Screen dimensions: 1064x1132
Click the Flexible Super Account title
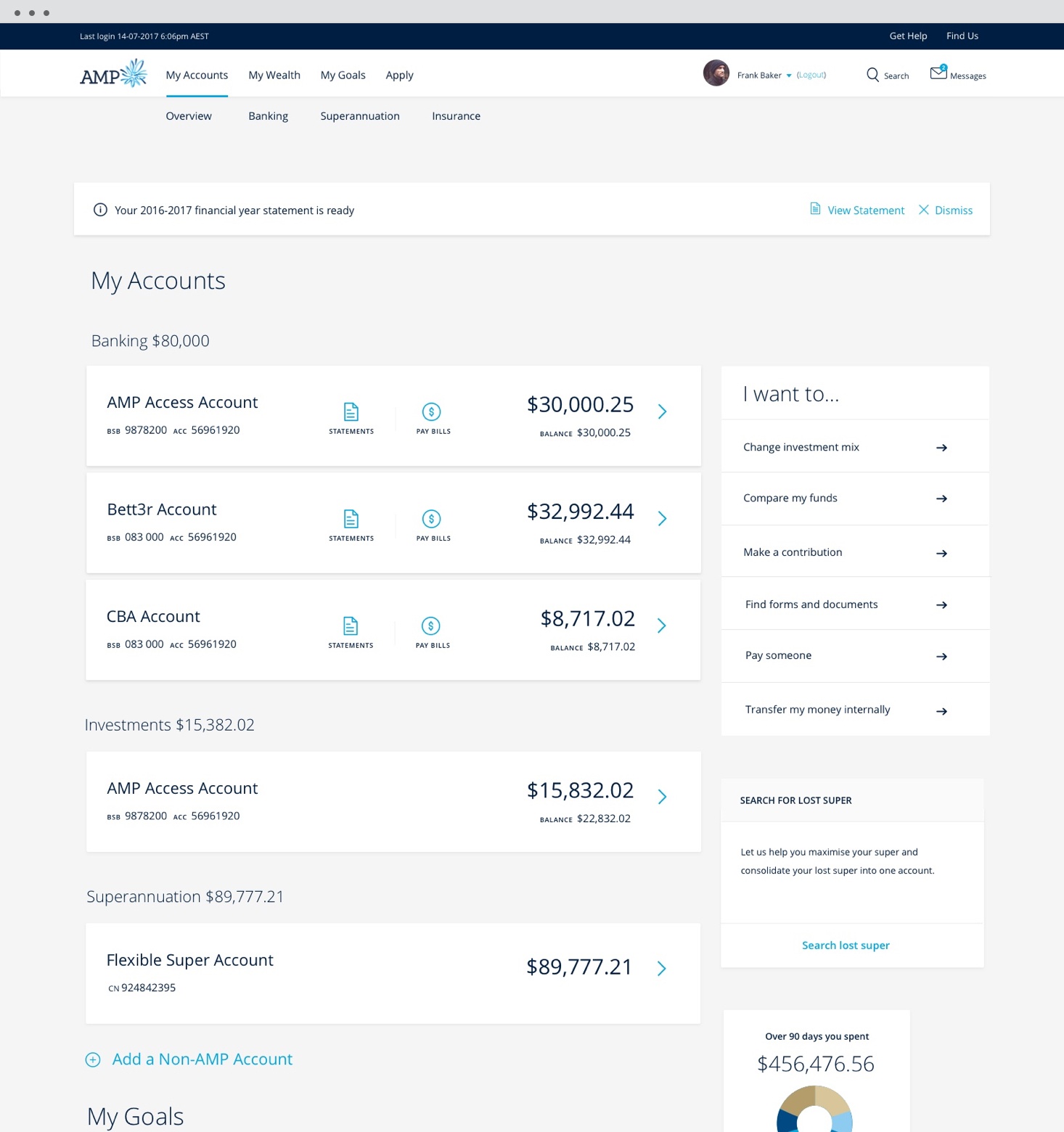pos(190,960)
